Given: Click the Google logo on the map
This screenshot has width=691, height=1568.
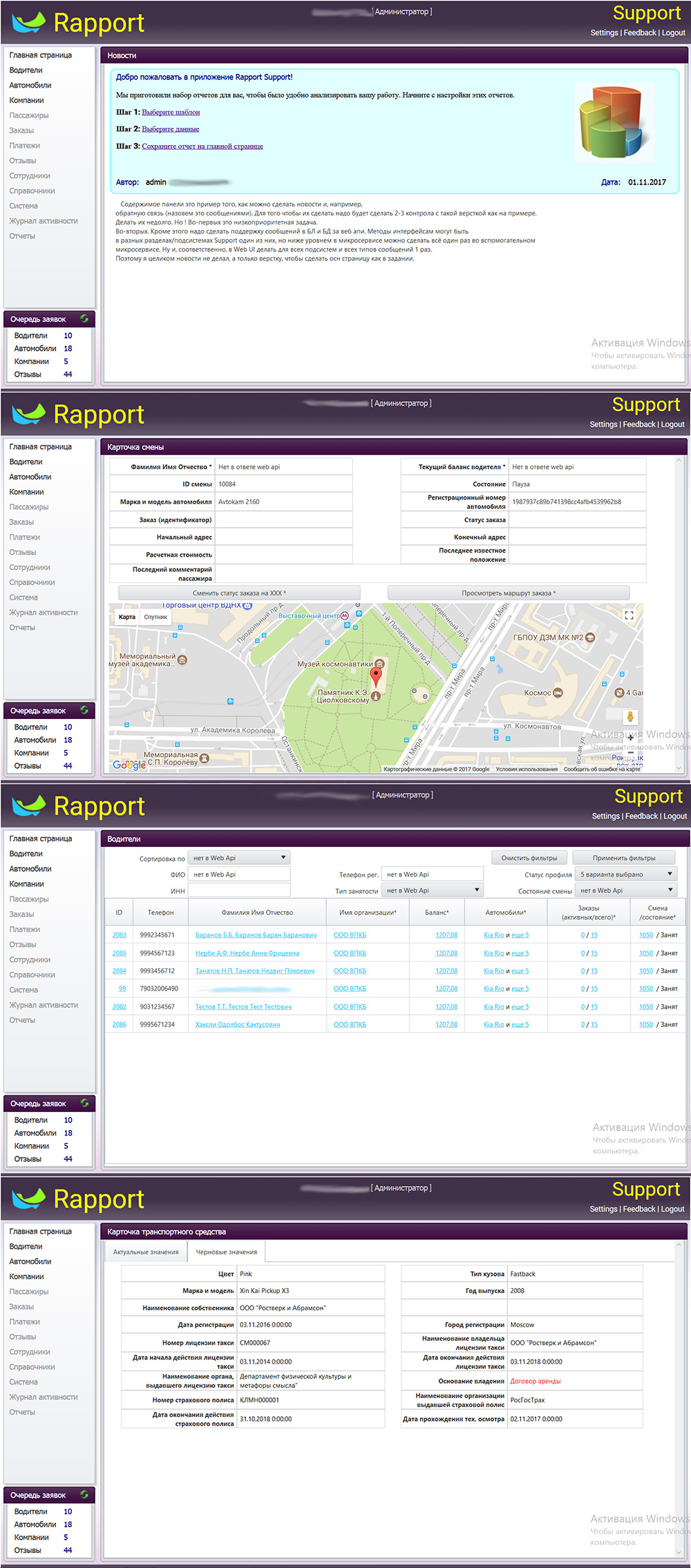Looking at the screenshot, I should tap(129, 765).
